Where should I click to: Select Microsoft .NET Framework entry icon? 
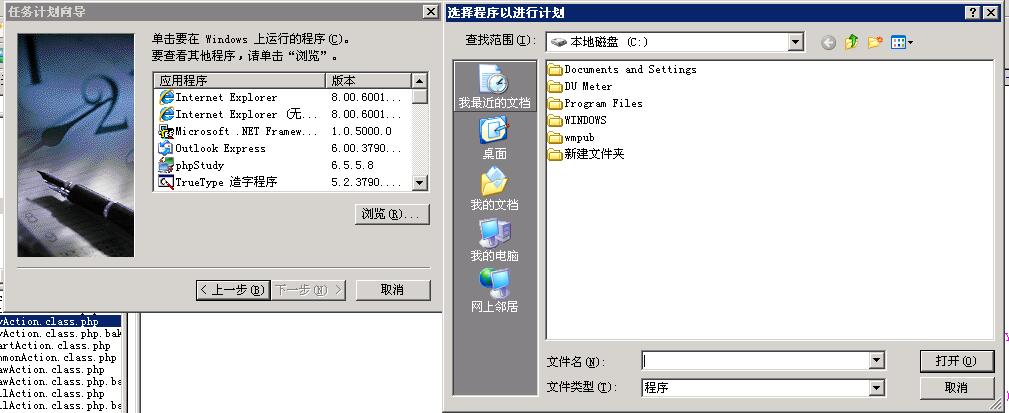(x=166, y=131)
